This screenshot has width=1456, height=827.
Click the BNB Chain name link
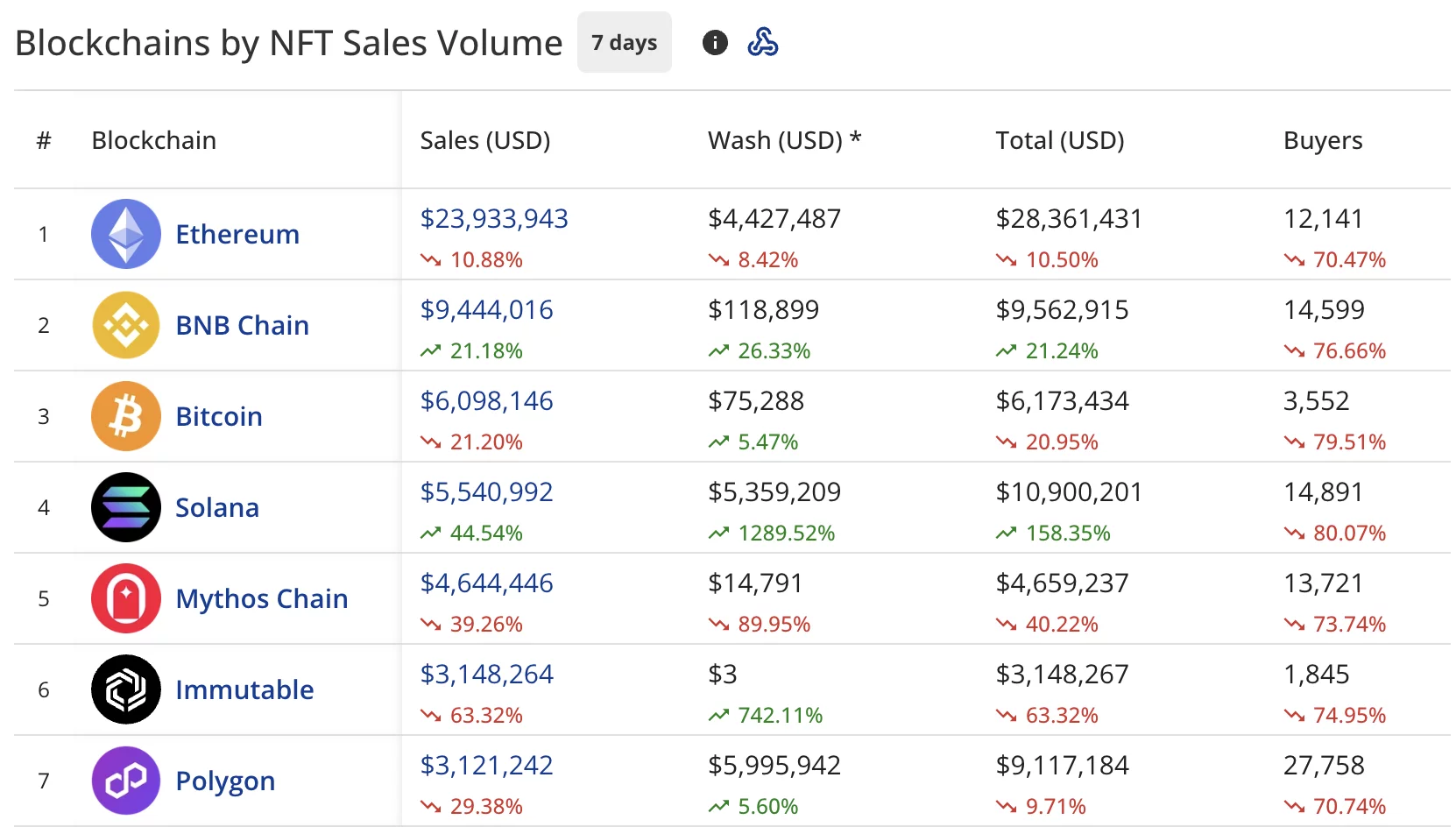[x=242, y=325]
